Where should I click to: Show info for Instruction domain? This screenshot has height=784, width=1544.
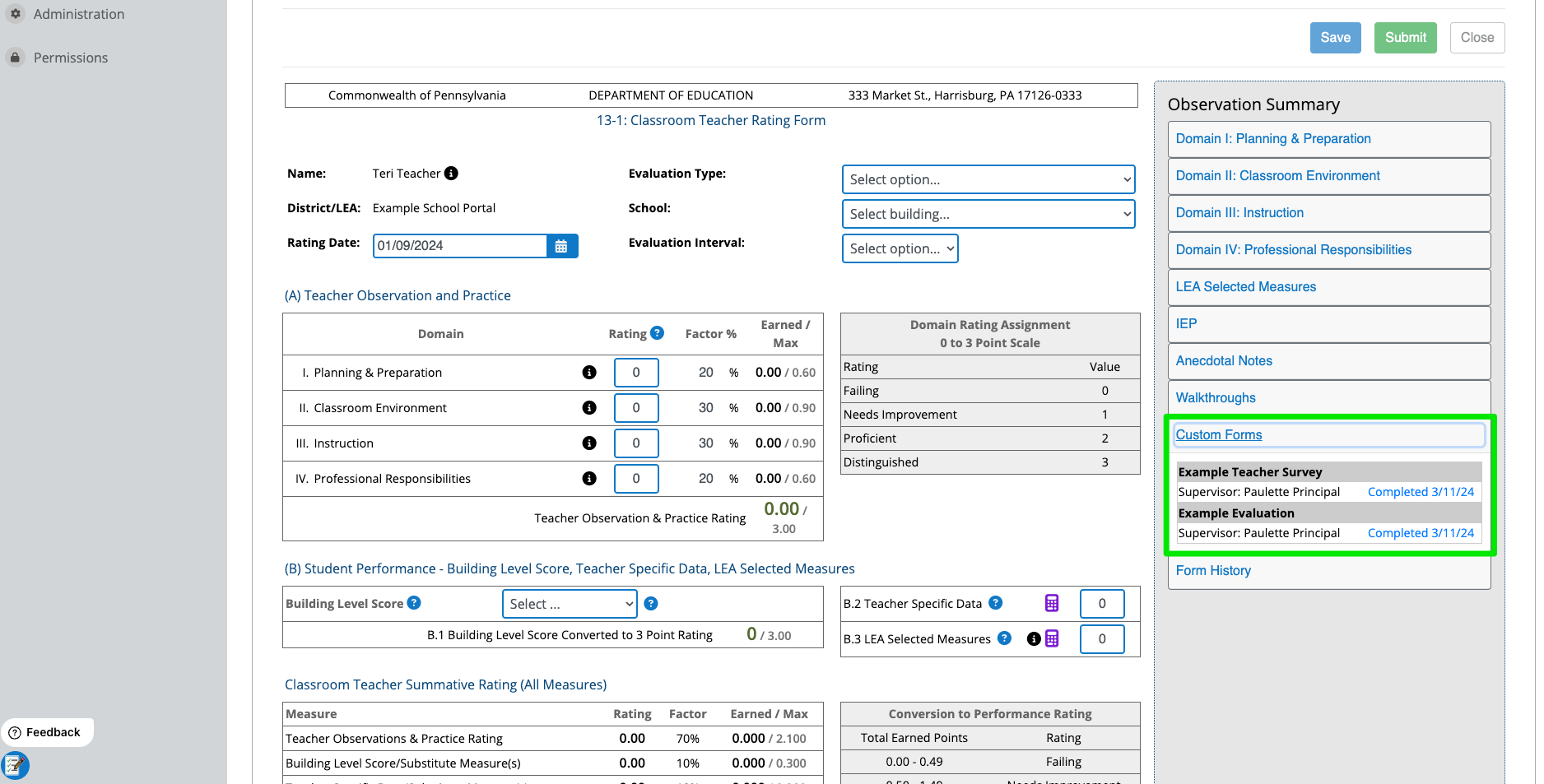[x=589, y=443]
